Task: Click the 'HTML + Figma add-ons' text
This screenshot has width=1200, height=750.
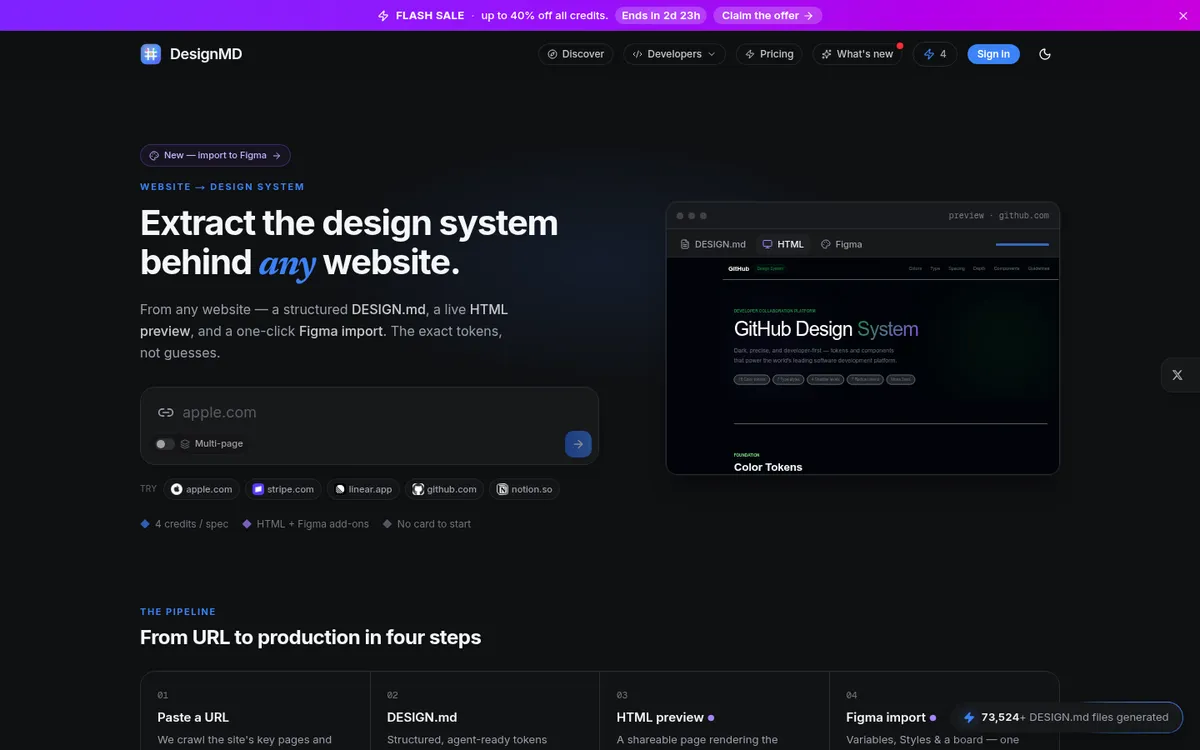Action: (x=313, y=524)
